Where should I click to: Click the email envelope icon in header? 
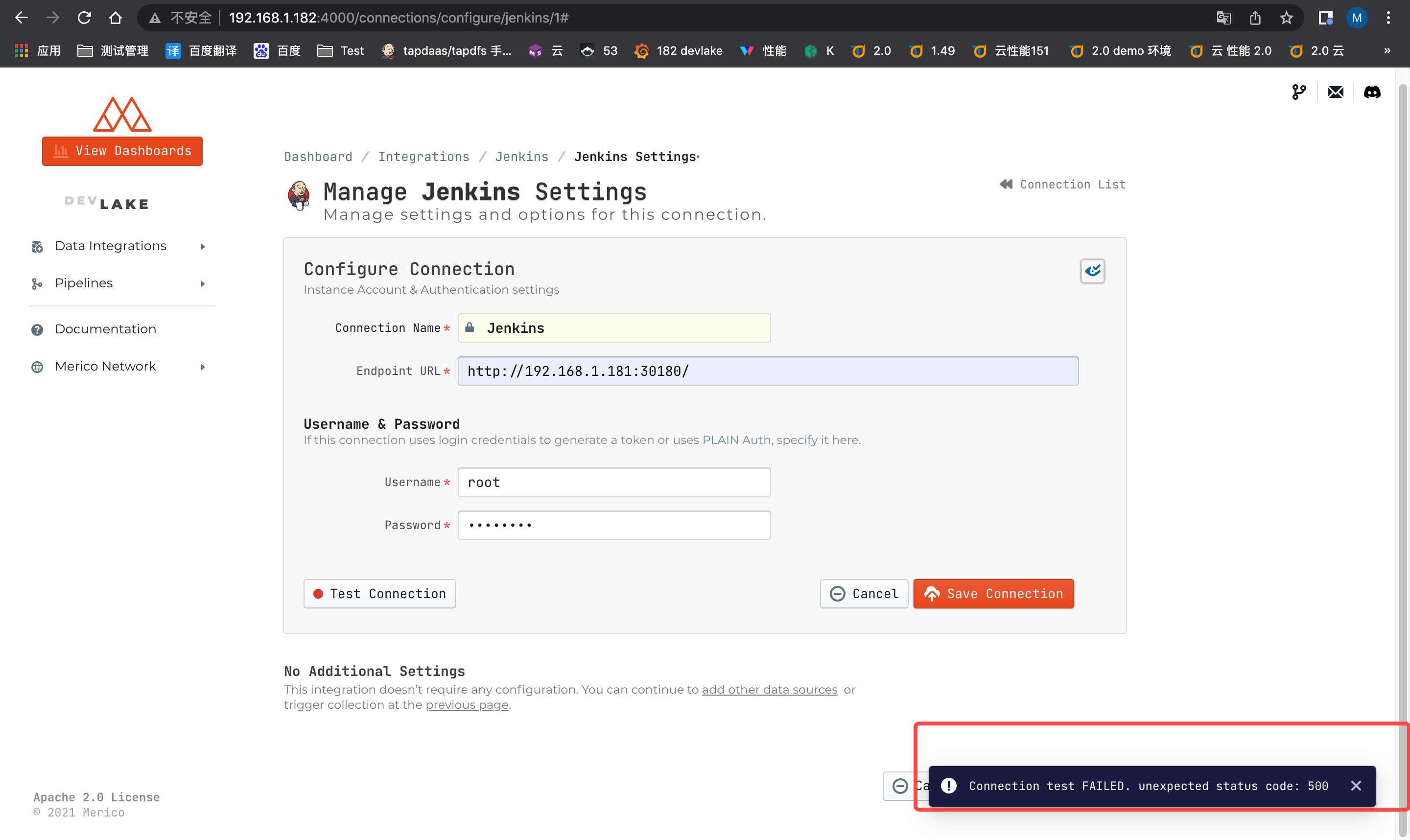1335,92
